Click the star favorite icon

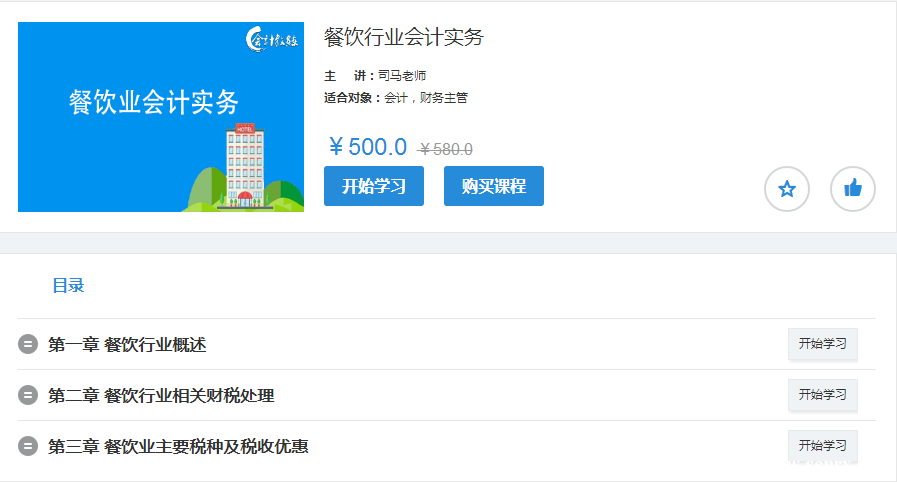tap(787, 189)
